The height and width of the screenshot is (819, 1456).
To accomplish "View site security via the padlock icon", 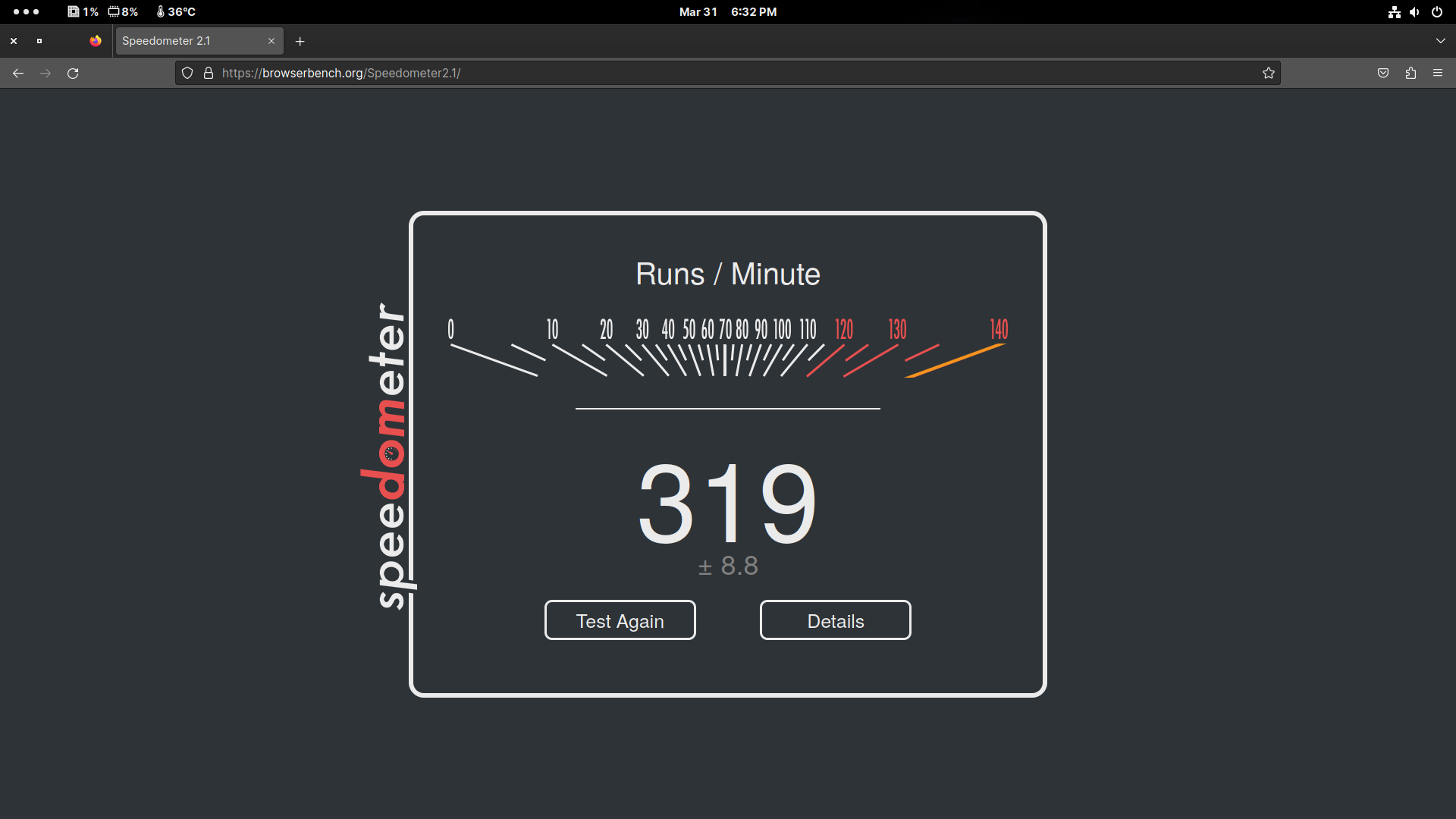I will tap(209, 73).
